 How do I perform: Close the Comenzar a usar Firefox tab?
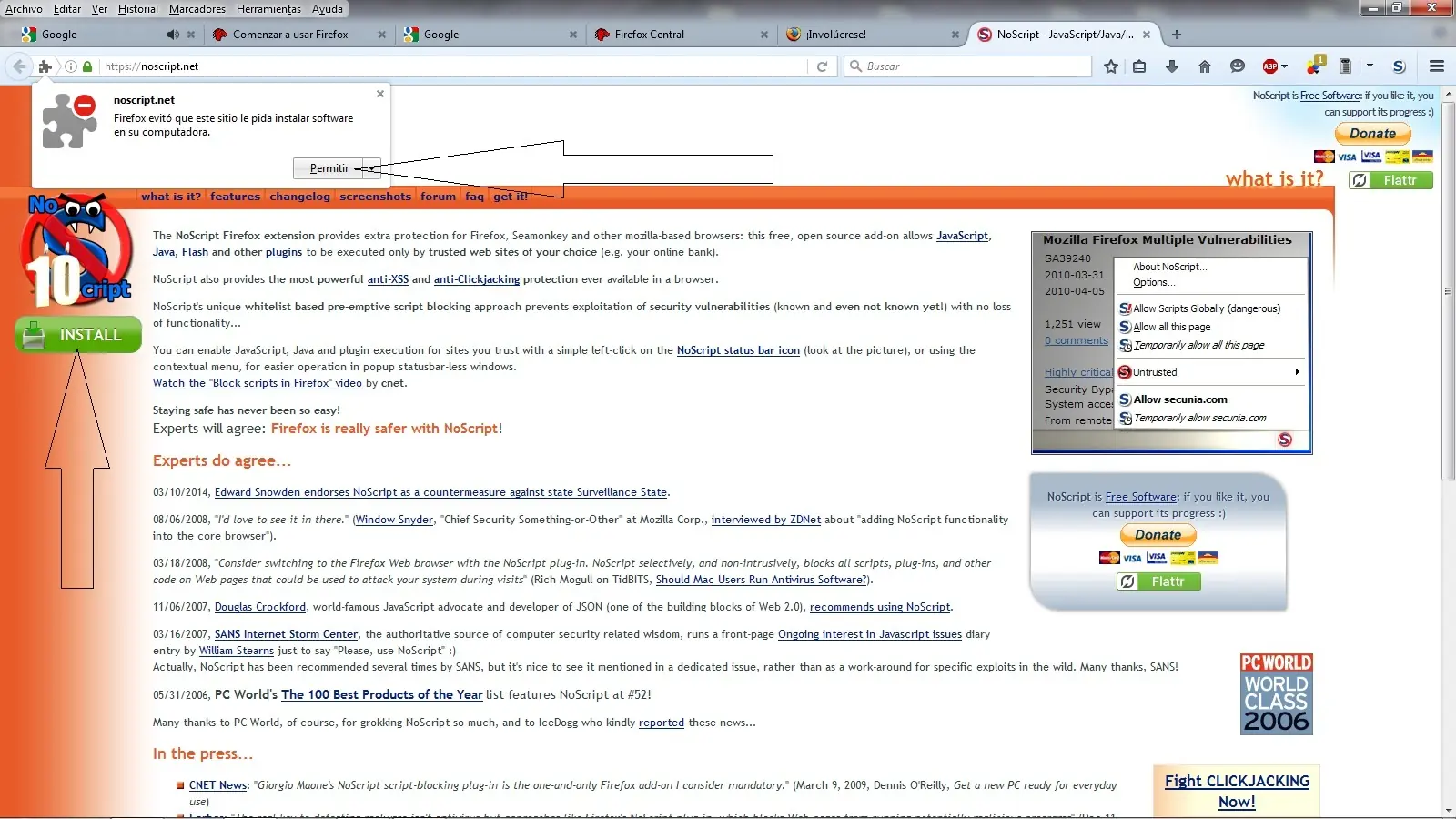tap(382, 35)
